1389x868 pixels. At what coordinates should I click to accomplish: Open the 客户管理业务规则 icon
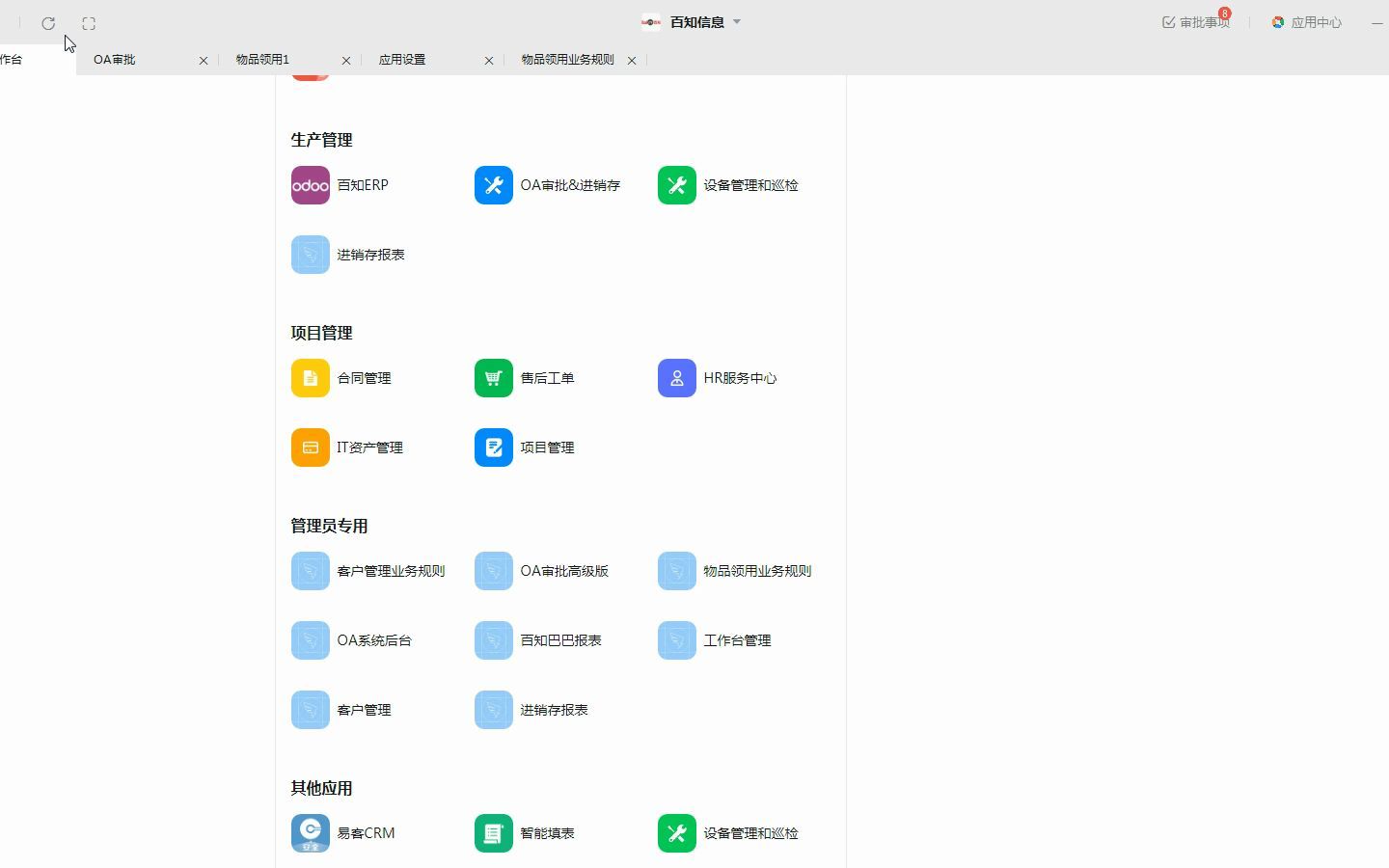pyautogui.click(x=311, y=571)
